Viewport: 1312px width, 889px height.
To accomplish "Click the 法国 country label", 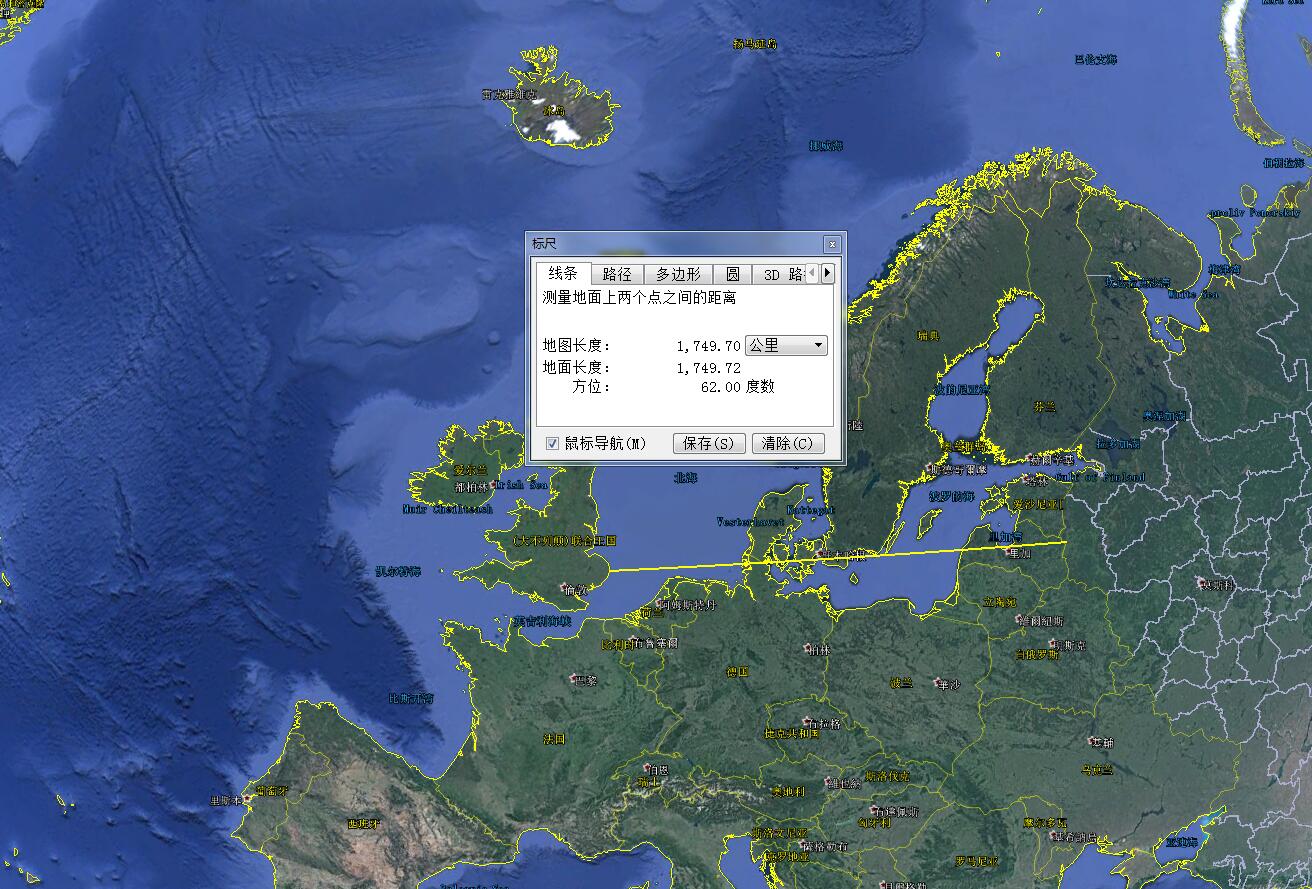I will (x=554, y=739).
